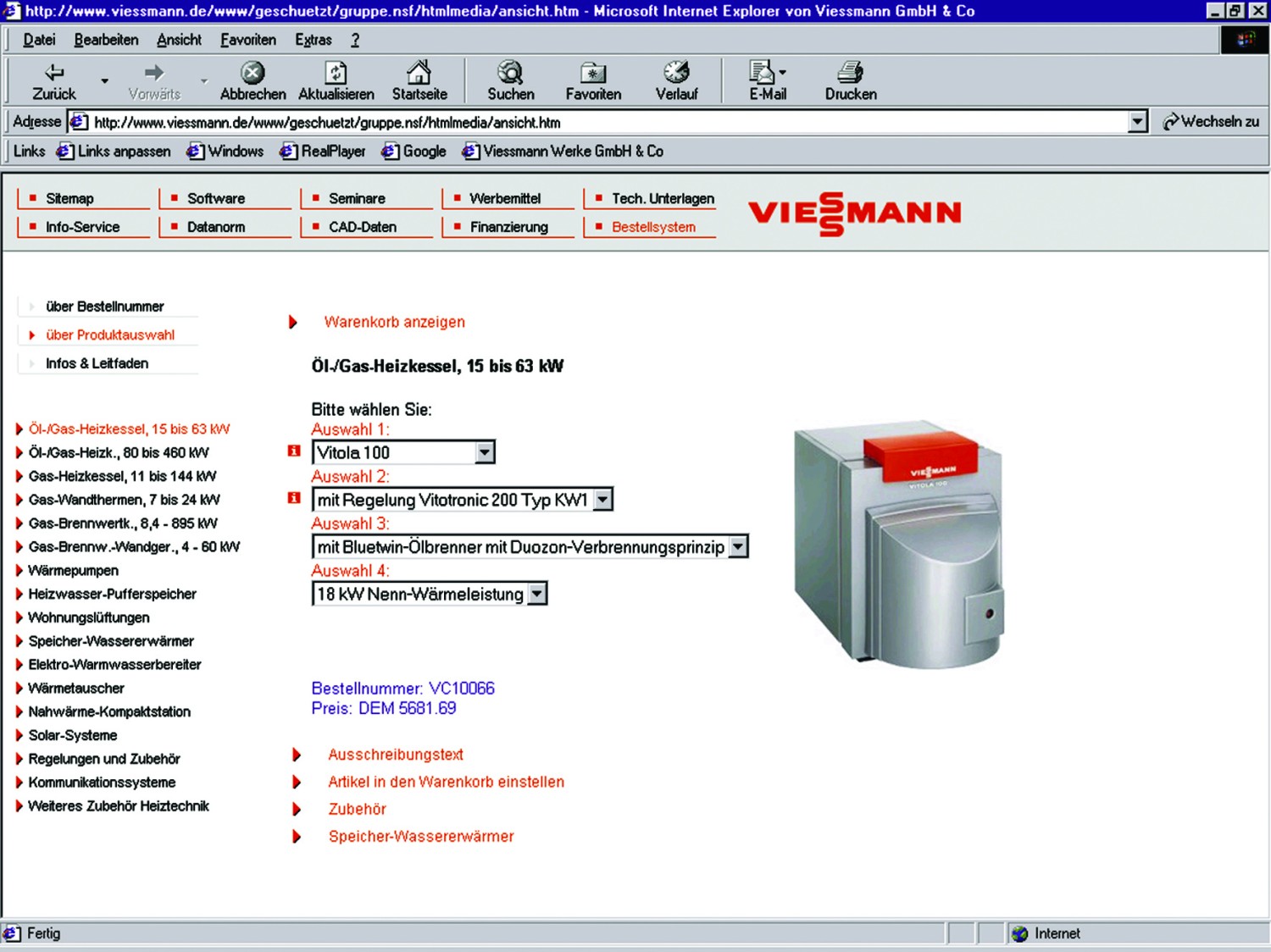This screenshot has width=1271, height=952.
Task: Open CAD-Daten navigation tab
Action: click(366, 227)
